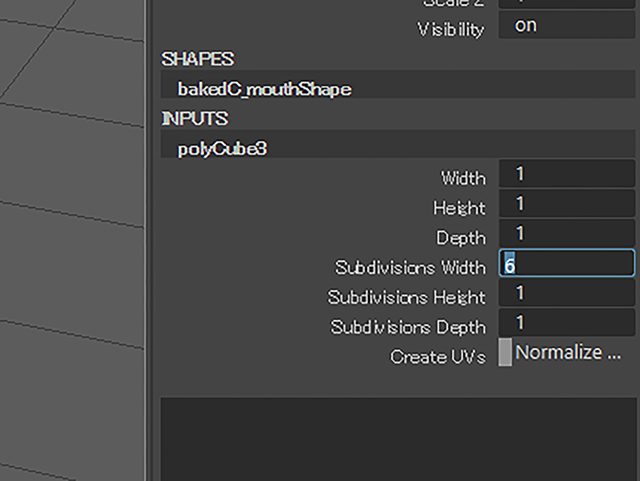Click the Width value field

click(x=567, y=174)
